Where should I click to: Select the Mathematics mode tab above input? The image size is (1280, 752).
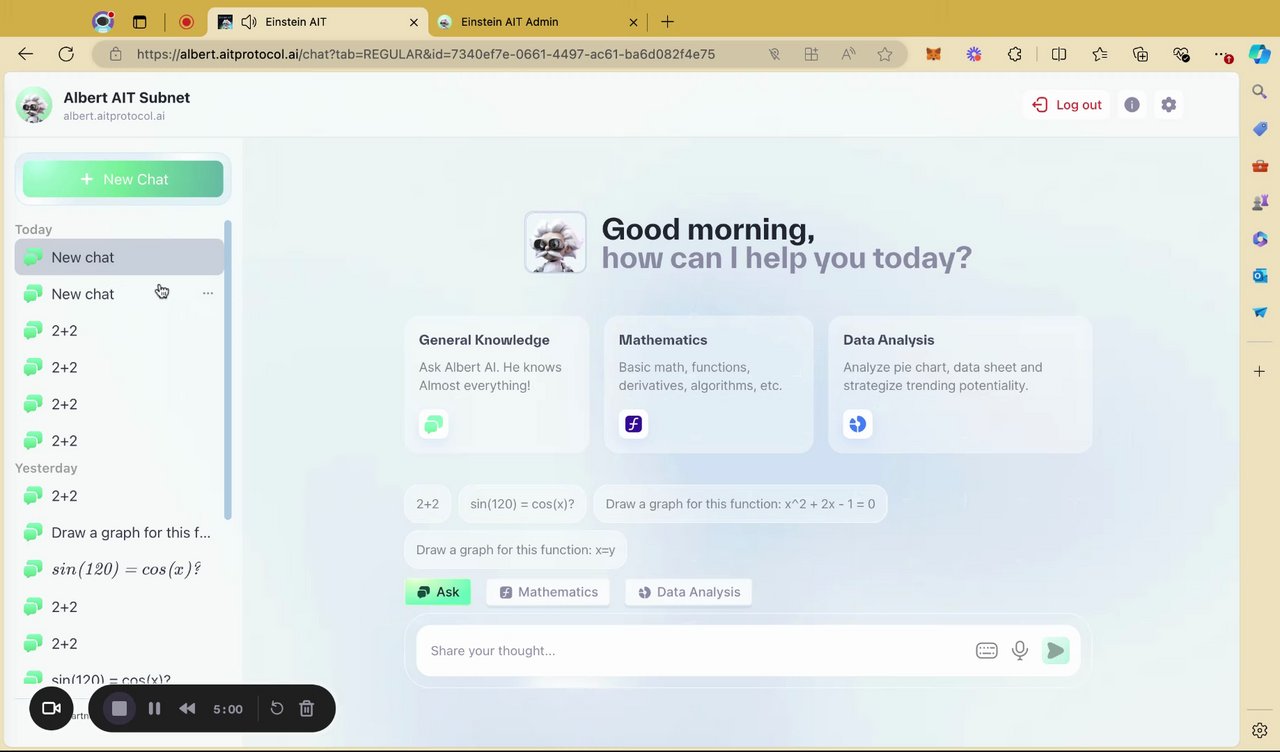tap(549, 592)
